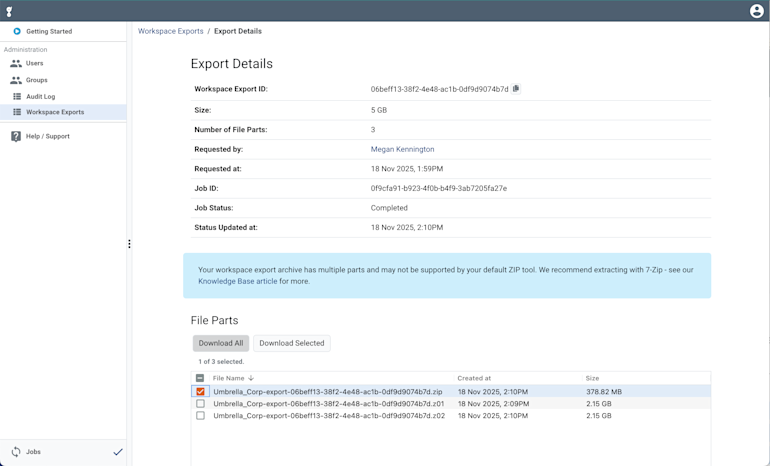This screenshot has height=466, width=770.
Task: Toggle the select-all header checkbox
Action: click(200, 378)
